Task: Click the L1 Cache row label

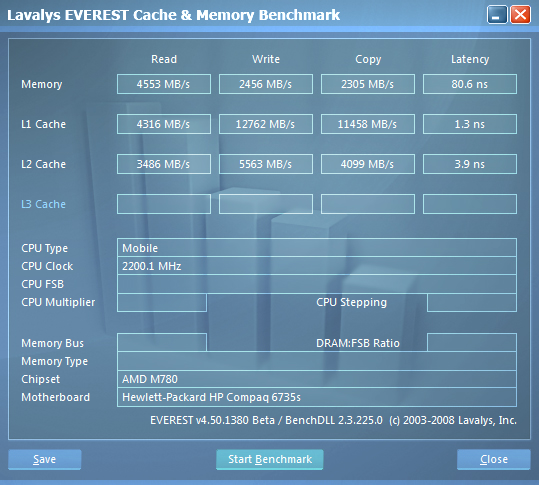Action: 43,124
